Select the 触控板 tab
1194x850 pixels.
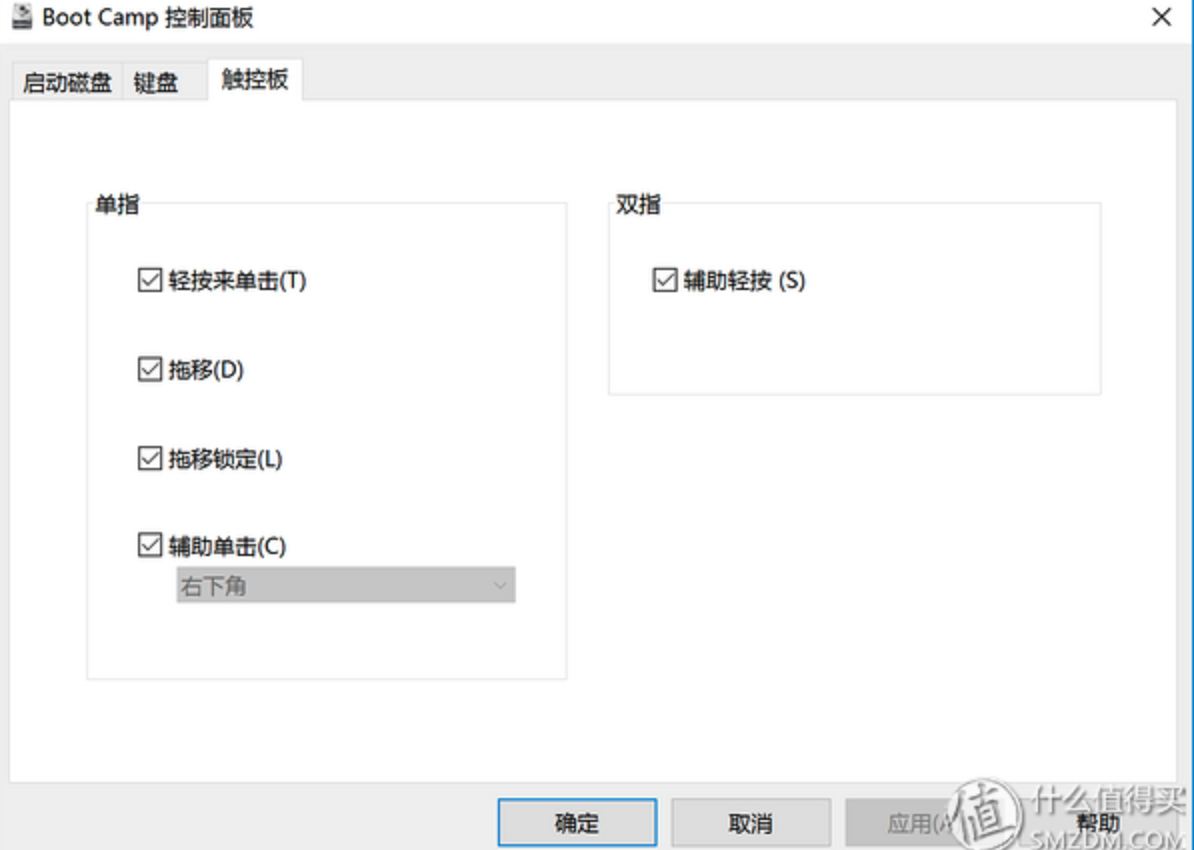(x=255, y=79)
